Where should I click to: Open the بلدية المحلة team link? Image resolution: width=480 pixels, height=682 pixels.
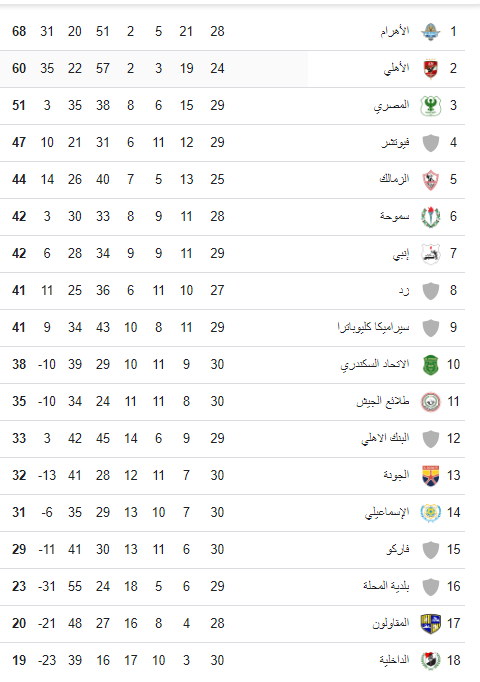click(x=386, y=586)
